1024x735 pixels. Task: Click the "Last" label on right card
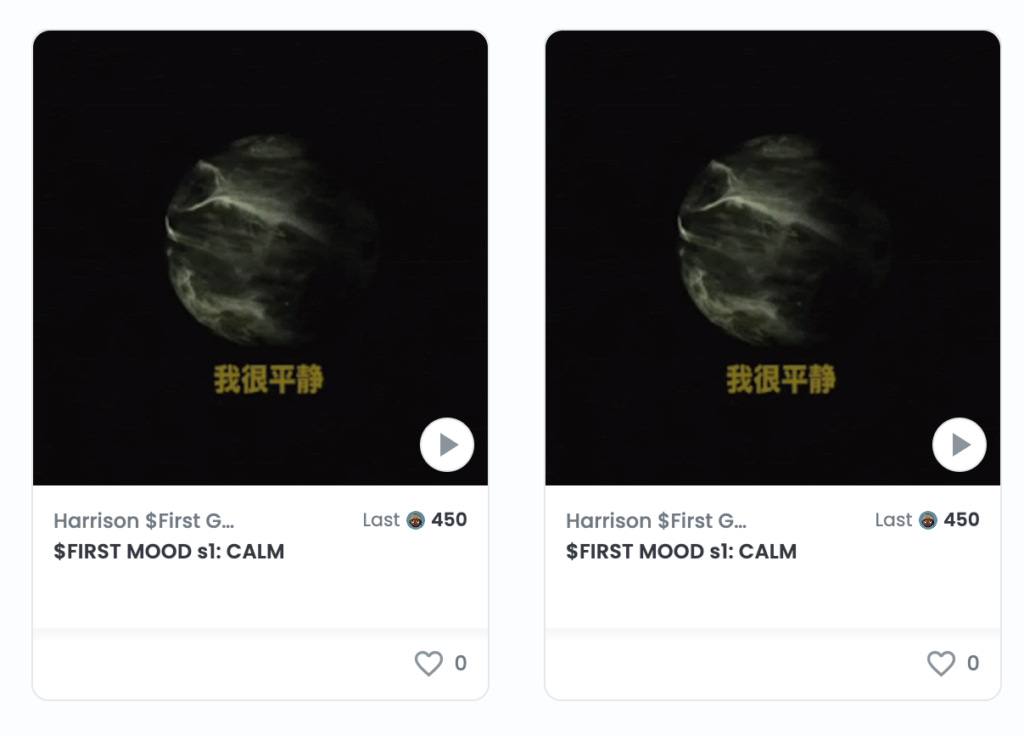(893, 520)
